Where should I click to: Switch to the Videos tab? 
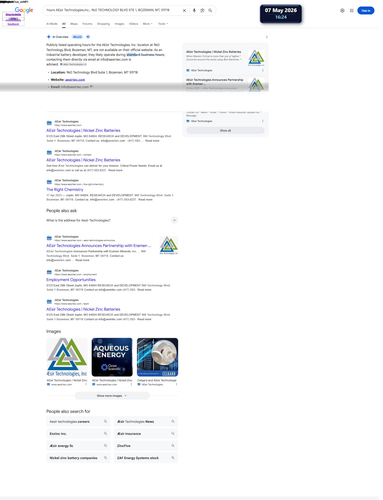click(x=133, y=24)
